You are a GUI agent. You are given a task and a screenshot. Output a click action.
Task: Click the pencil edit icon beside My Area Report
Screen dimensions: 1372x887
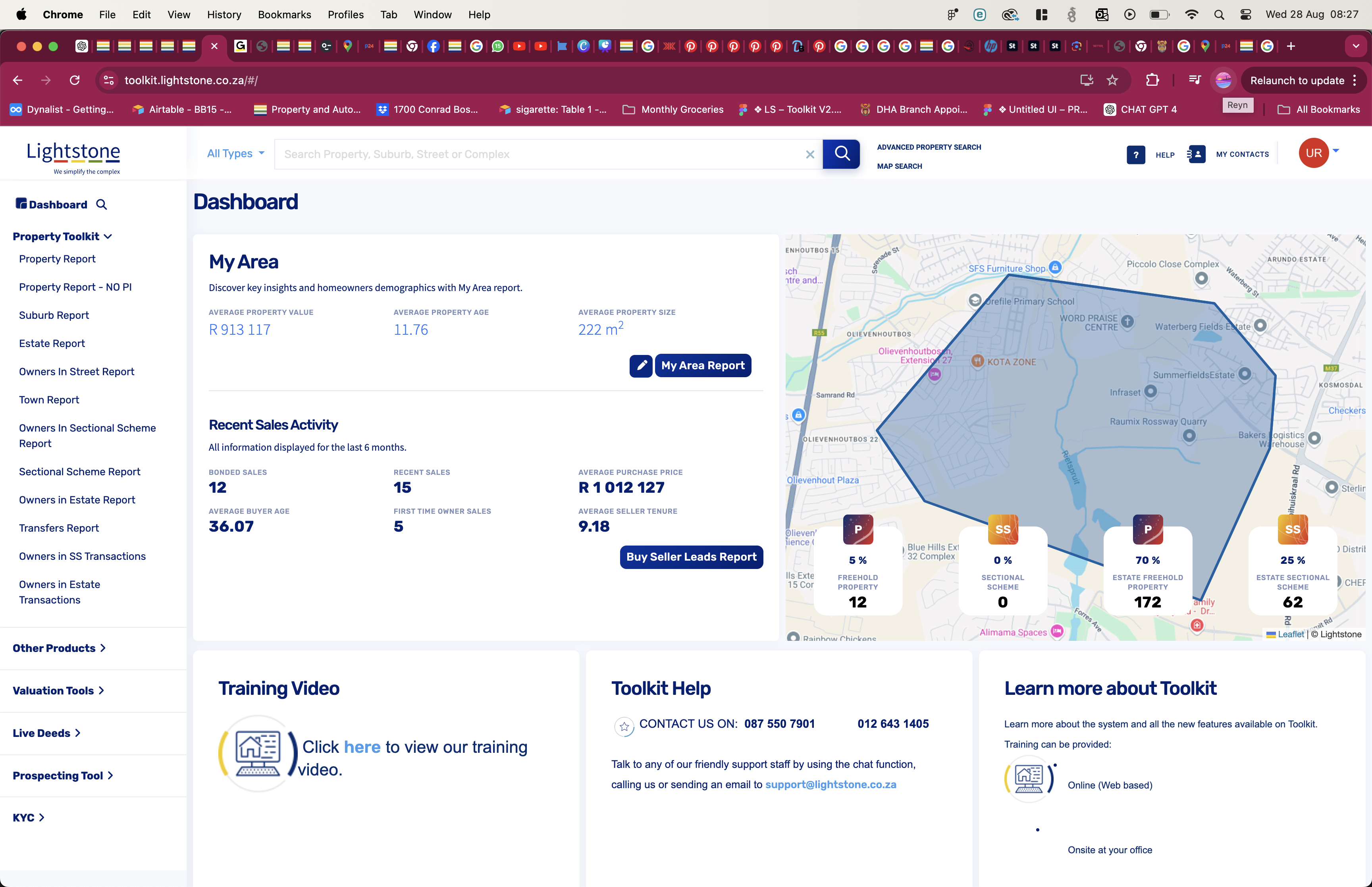[641, 365]
